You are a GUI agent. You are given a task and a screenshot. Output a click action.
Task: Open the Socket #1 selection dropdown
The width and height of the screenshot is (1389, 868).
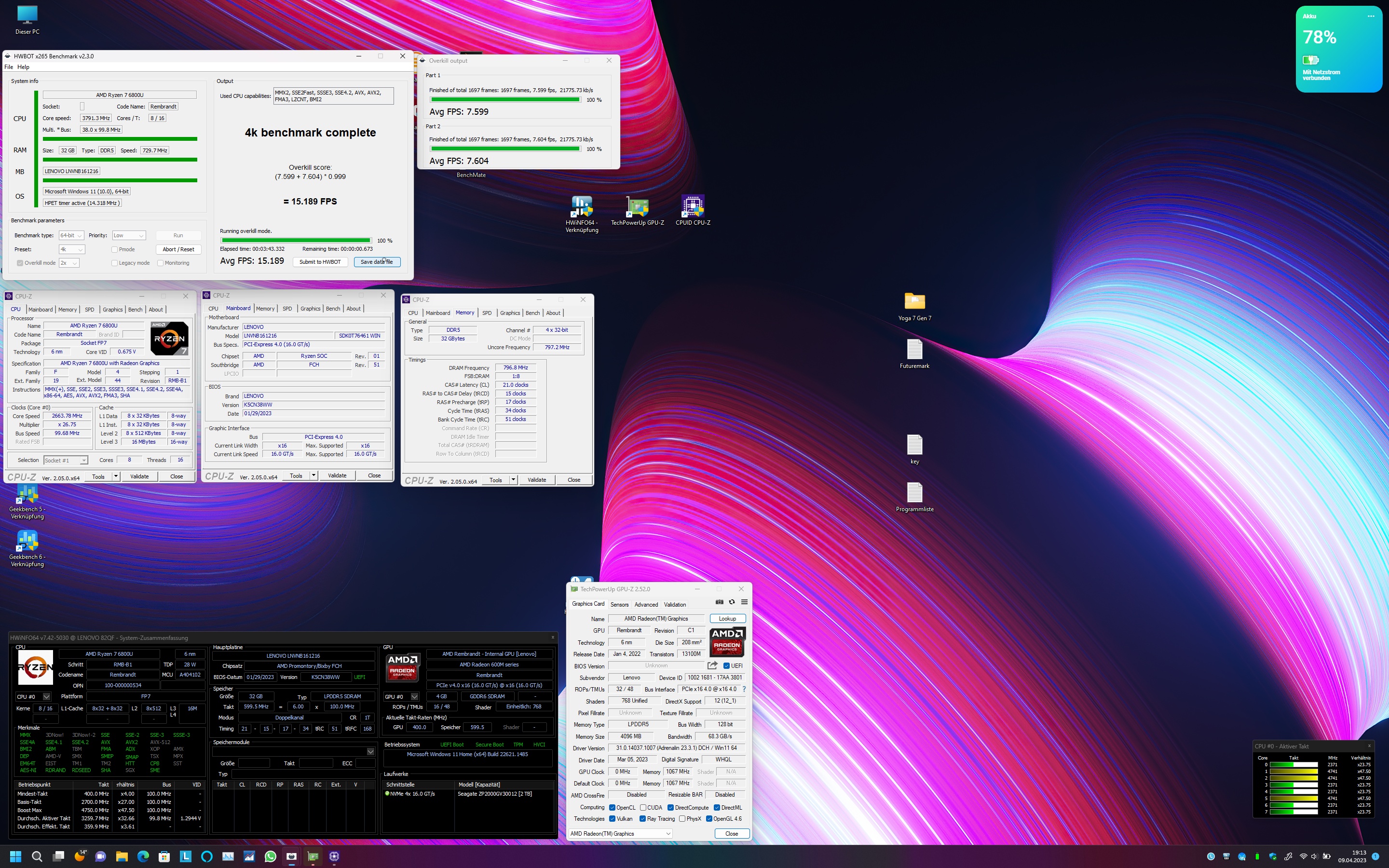point(66,460)
